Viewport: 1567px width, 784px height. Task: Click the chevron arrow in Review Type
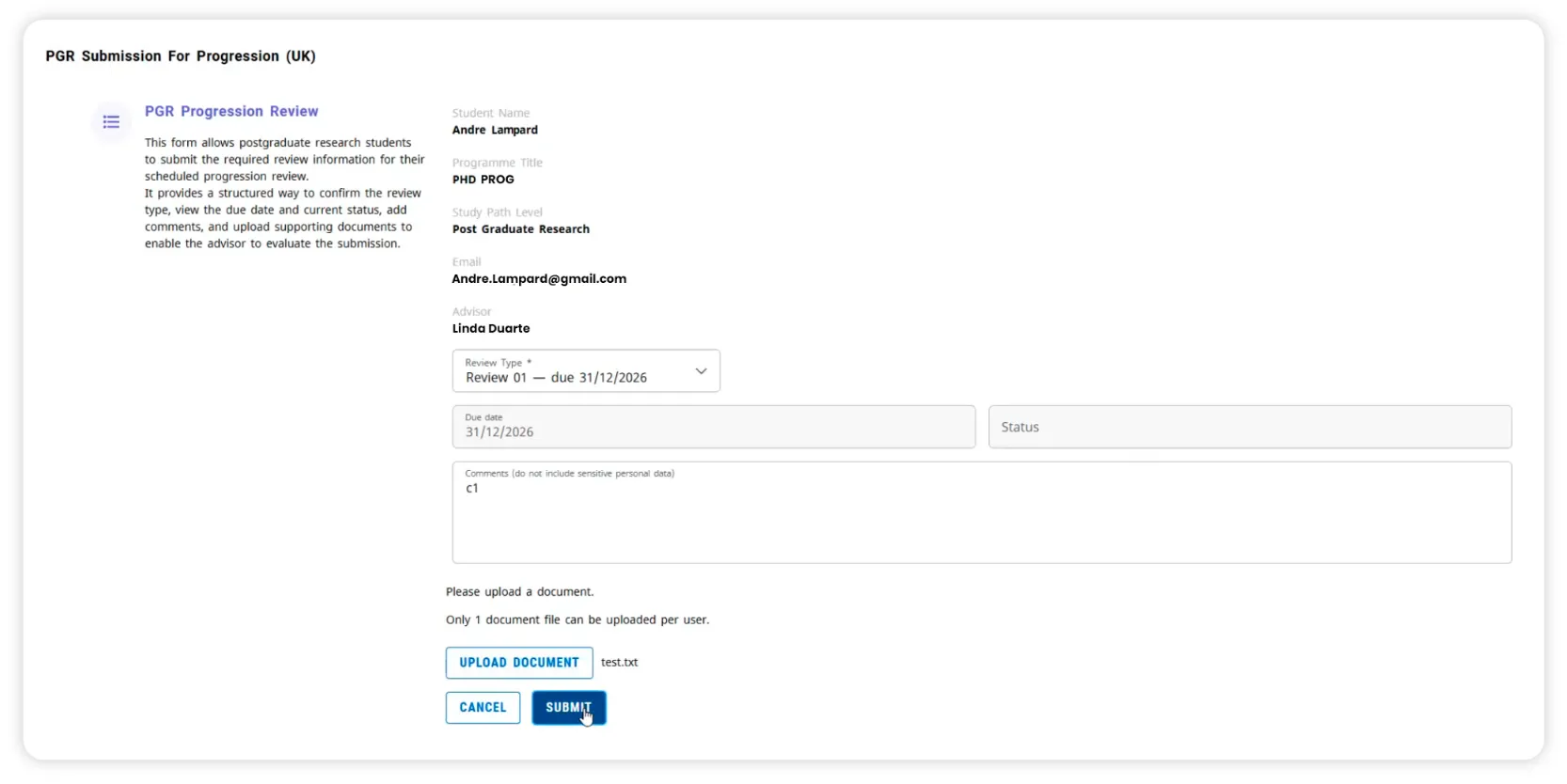point(701,371)
